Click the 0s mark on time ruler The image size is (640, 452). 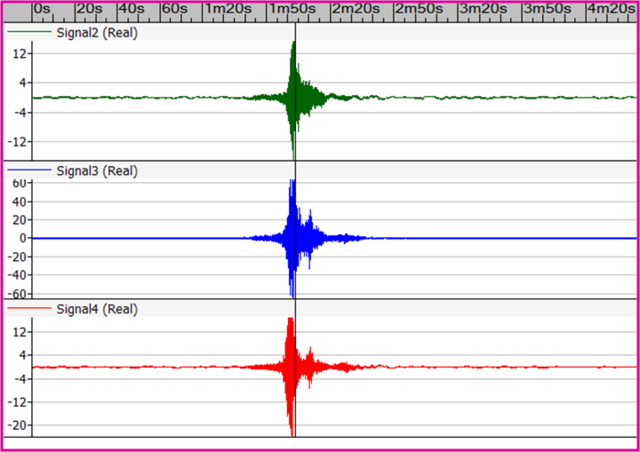pyautogui.click(x=44, y=9)
